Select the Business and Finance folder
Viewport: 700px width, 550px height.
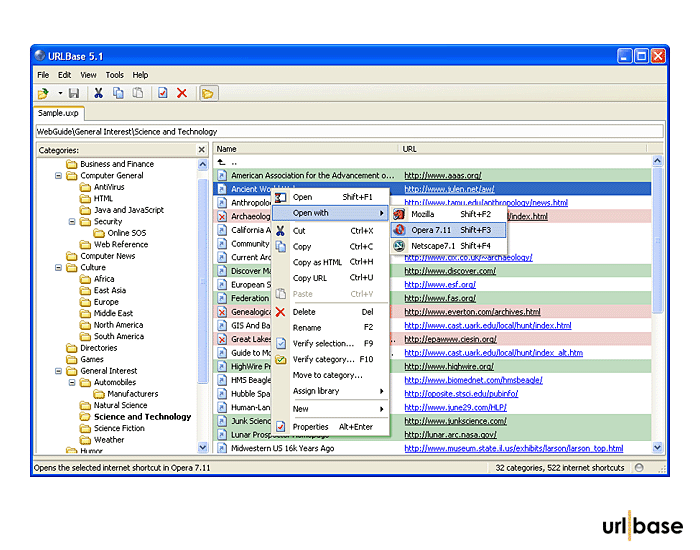pos(117,164)
